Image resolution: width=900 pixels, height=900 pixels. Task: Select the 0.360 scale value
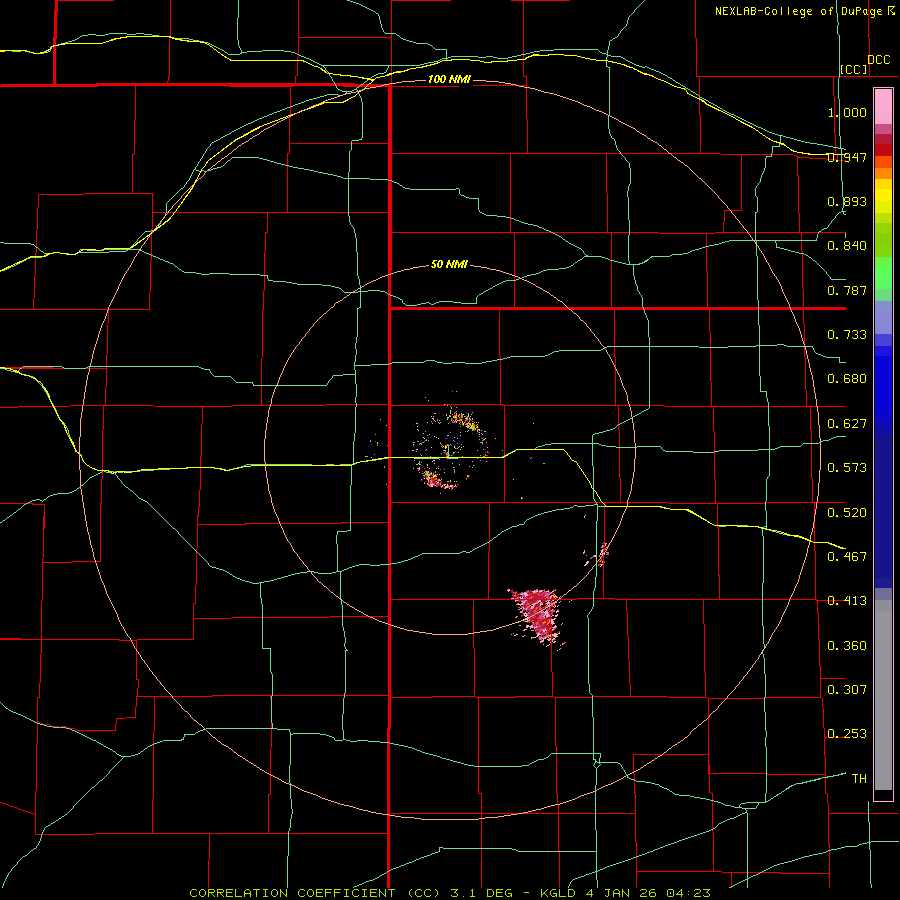pos(847,645)
